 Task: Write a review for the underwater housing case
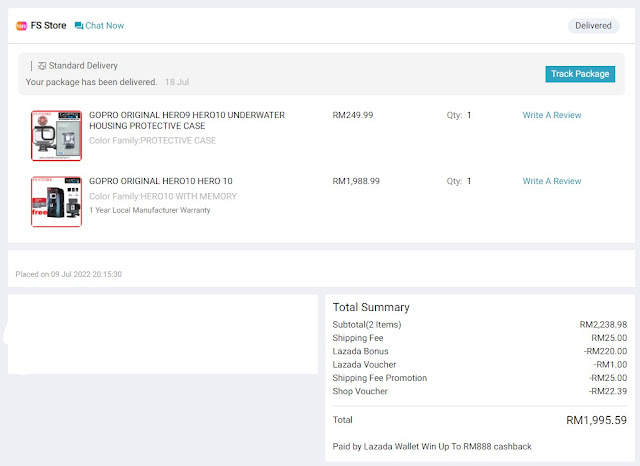tap(552, 115)
